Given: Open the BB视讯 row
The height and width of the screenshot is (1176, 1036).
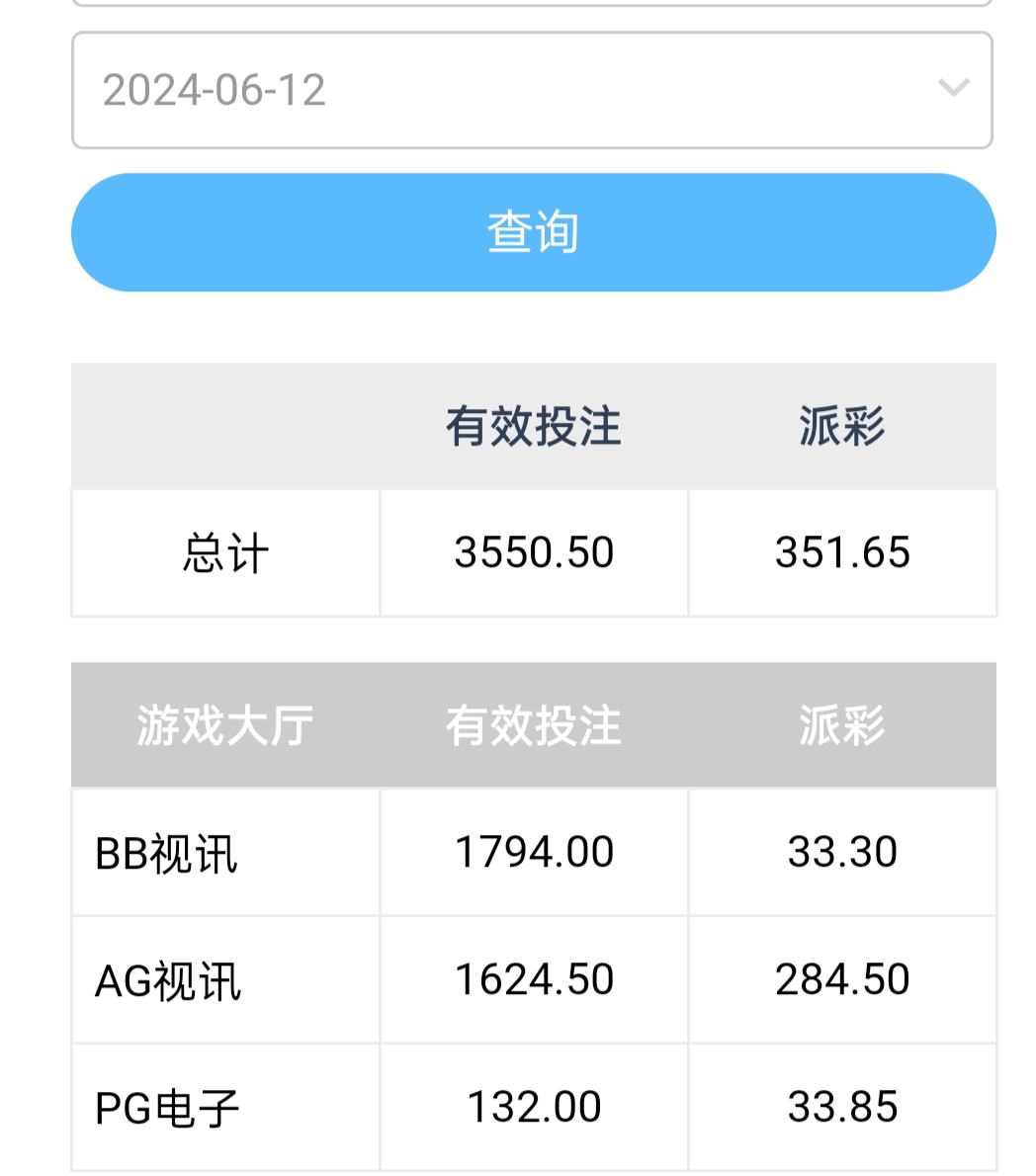Looking at the screenshot, I should (x=167, y=853).
